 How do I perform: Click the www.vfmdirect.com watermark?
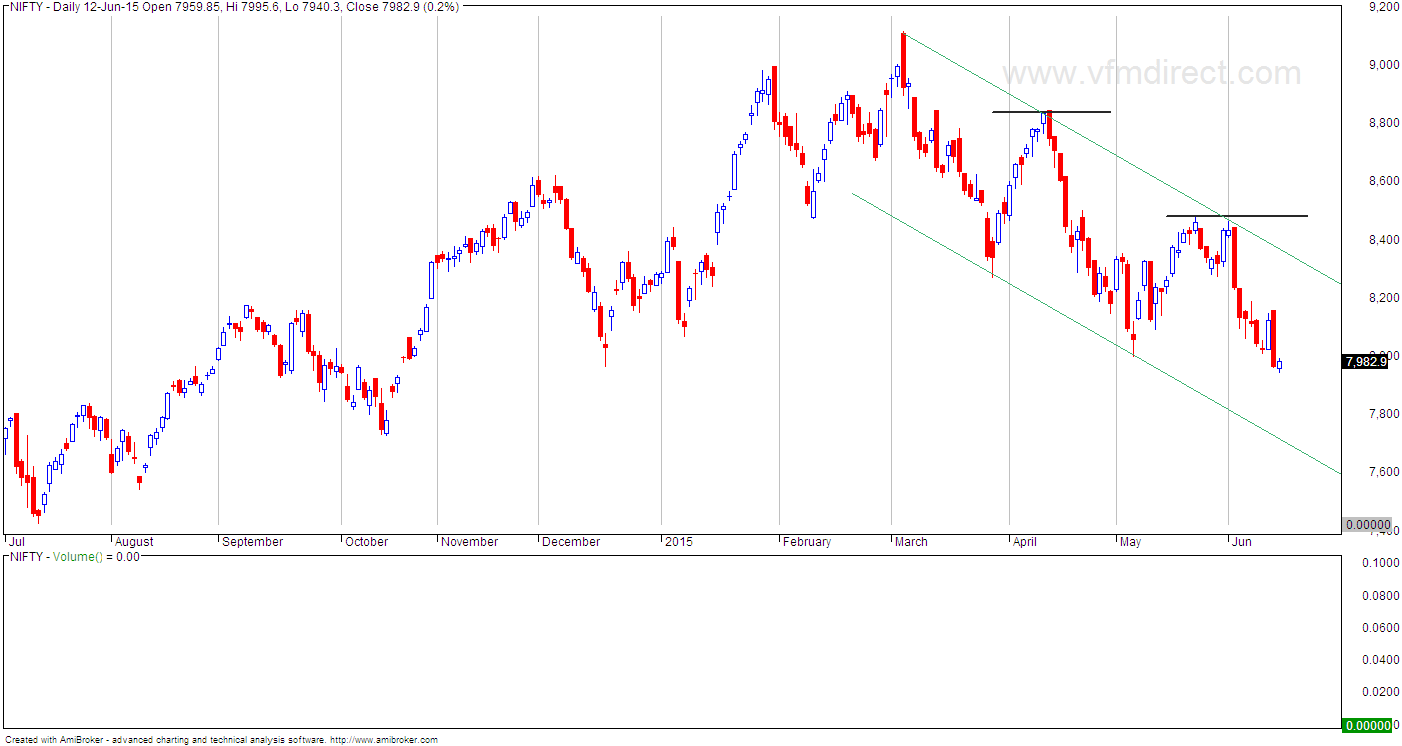pos(1148,72)
